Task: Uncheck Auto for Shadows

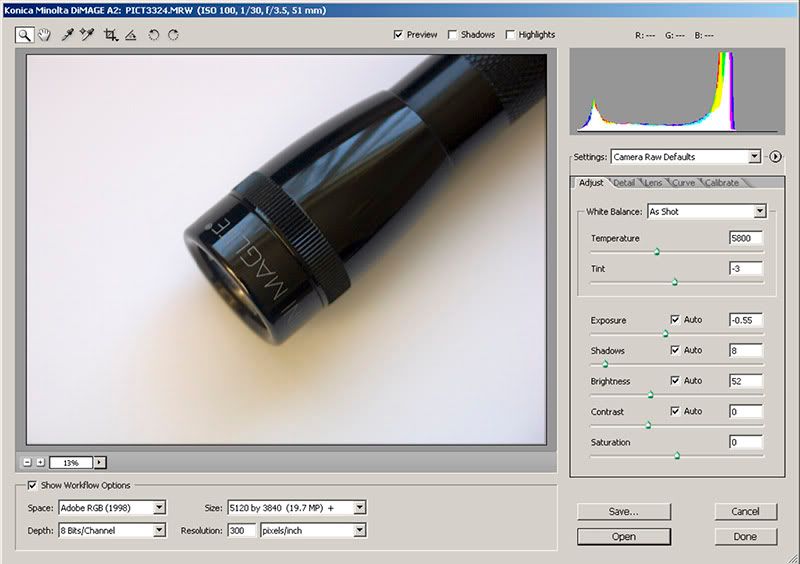Action: tap(675, 350)
